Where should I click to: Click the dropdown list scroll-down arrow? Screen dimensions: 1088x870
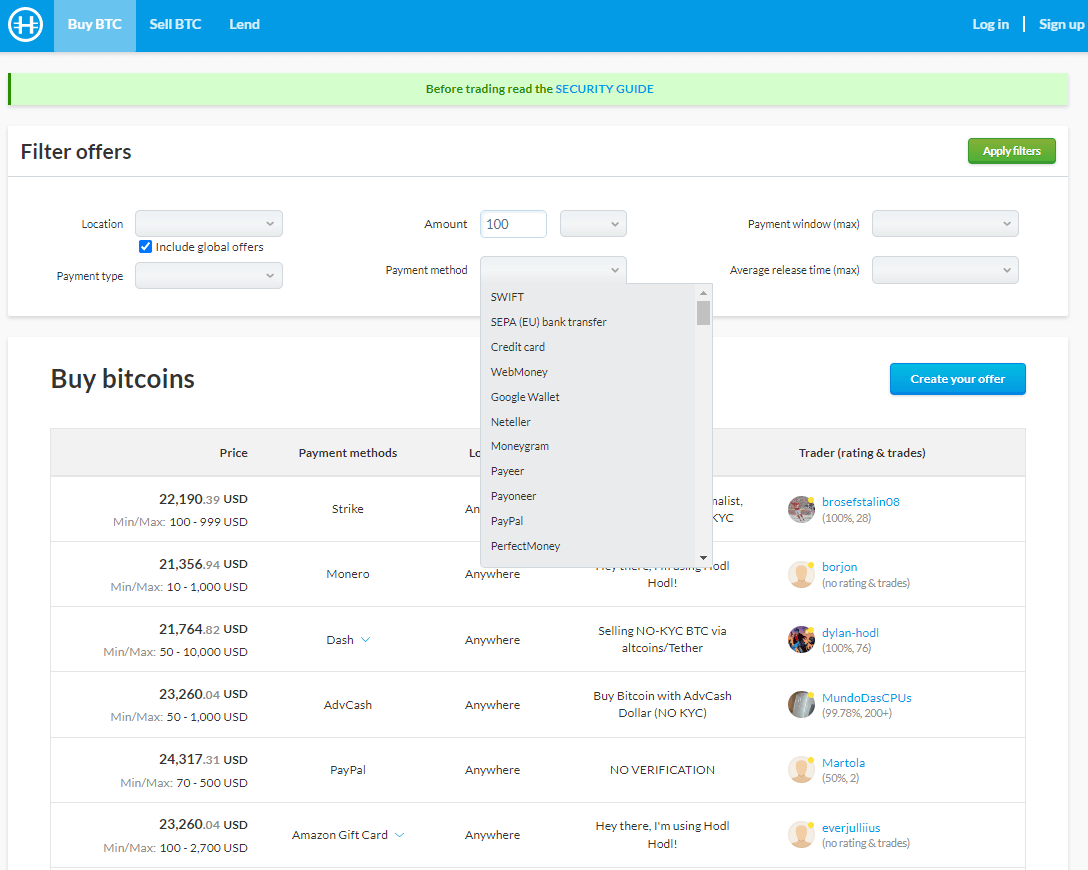pos(704,558)
